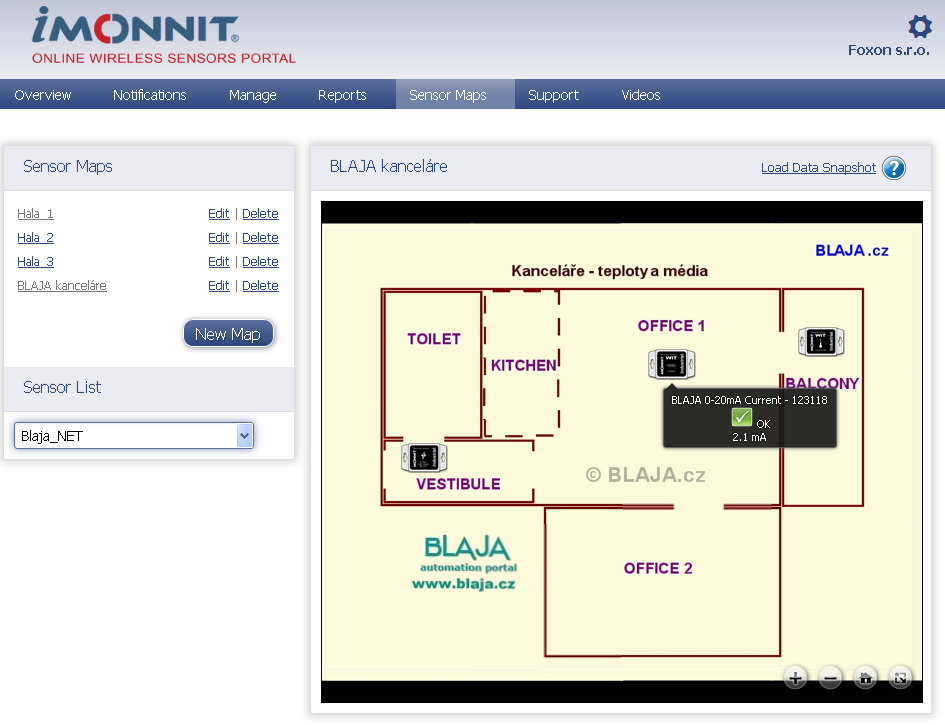
Task: Click the Sensor Maps panel heading
Action: [x=68, y=166]
